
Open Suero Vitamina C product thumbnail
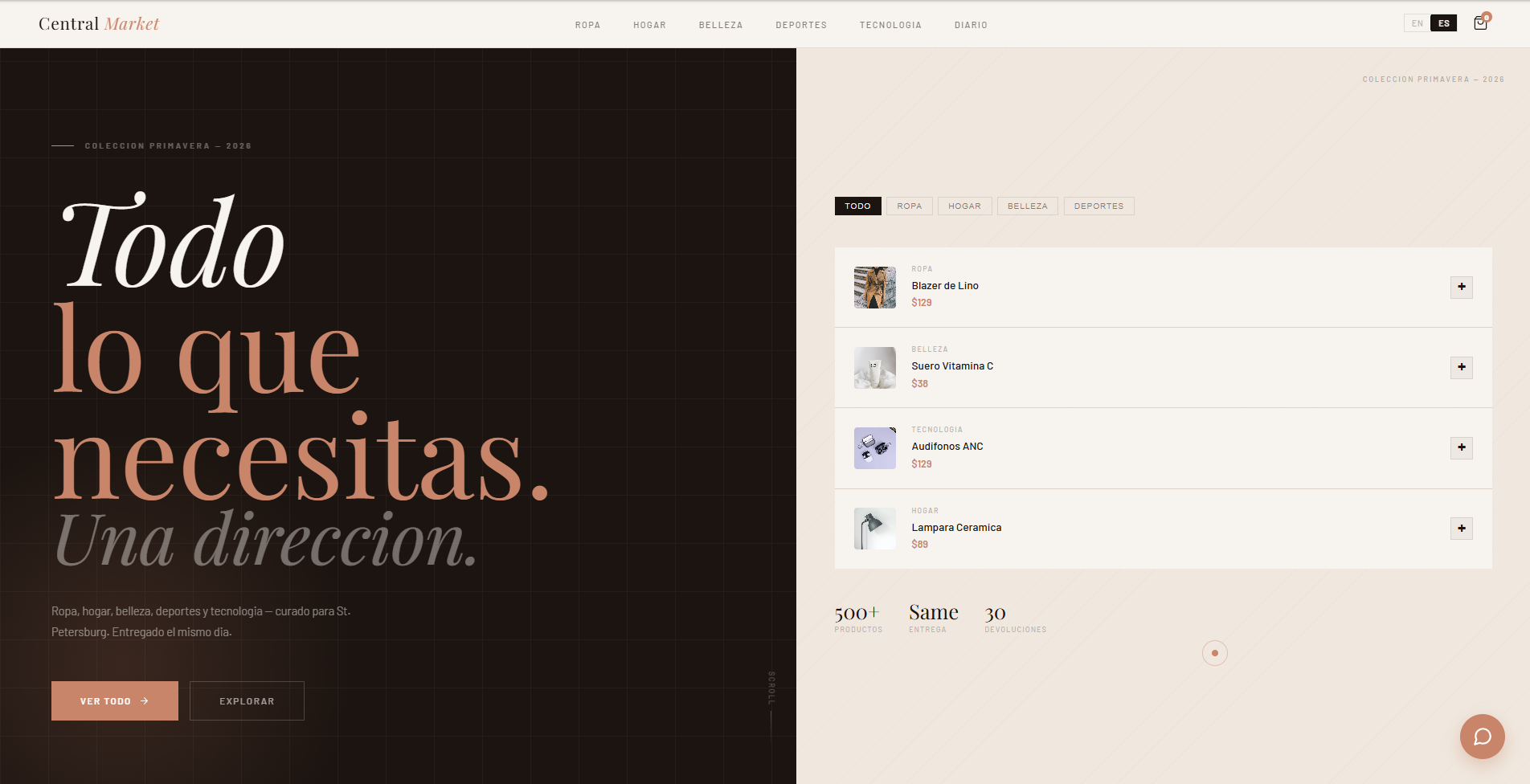coord(875,368)
